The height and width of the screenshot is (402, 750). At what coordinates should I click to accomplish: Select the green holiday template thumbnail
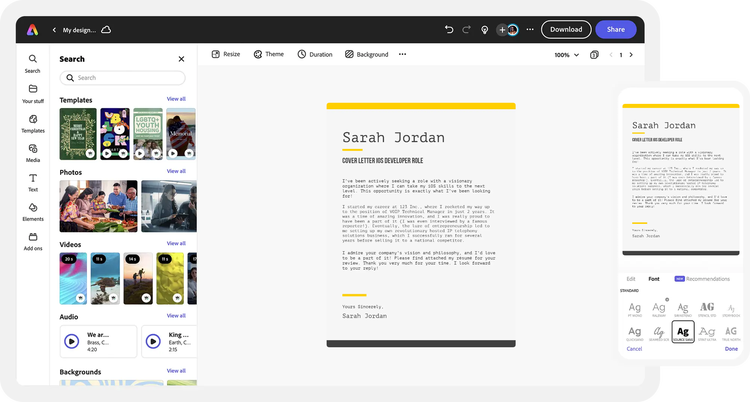tap(78, 134)
